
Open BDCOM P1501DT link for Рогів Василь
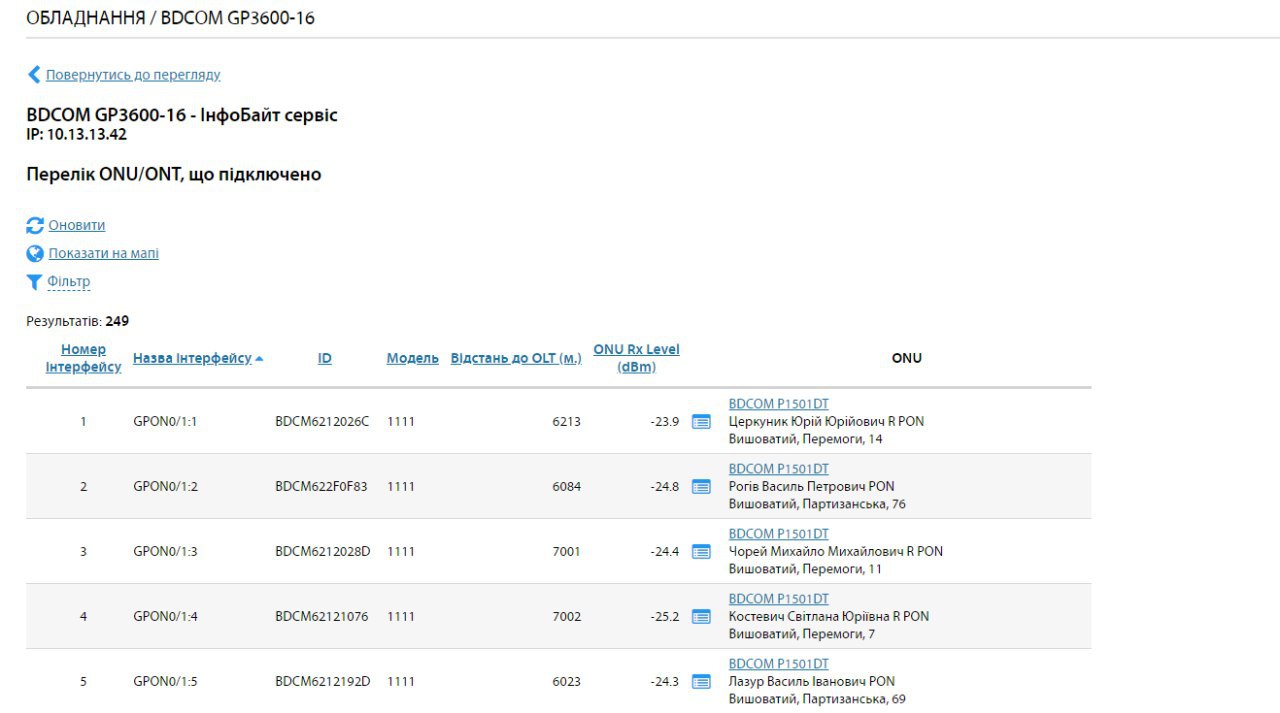pyautogui.click(x=779, y=469)
